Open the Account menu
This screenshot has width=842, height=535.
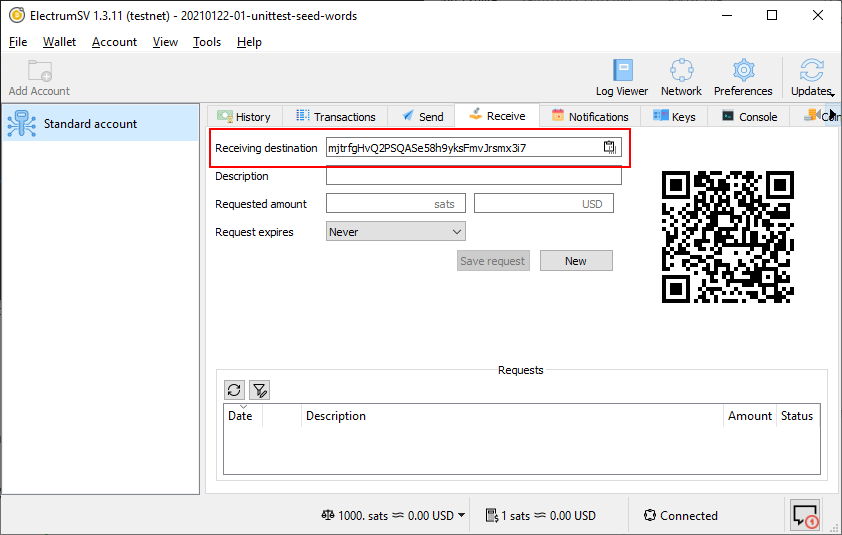coord(114,42)
